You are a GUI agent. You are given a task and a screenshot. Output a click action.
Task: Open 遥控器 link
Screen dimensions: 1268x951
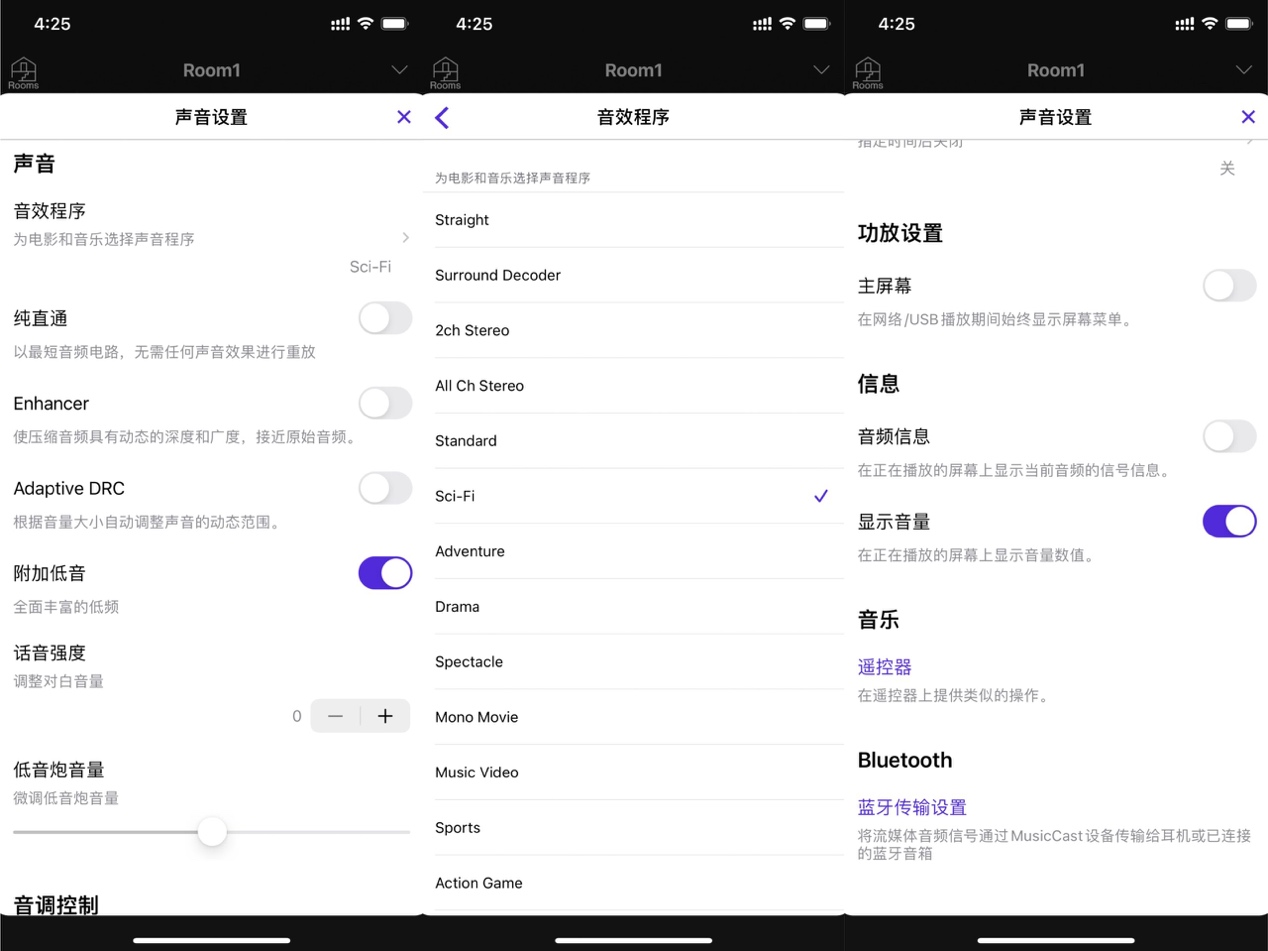[x=885, y=667]
